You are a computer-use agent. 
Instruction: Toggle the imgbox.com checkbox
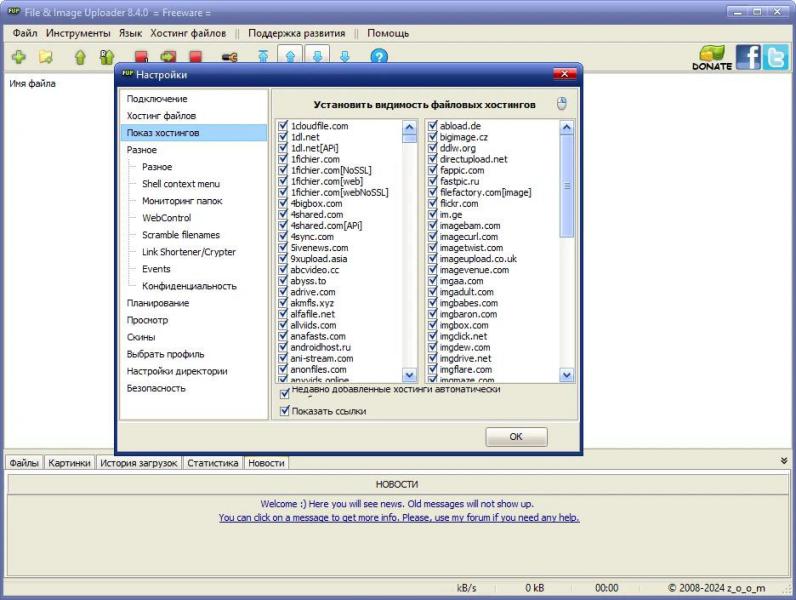pyautogui.click(x=433, y=325)
